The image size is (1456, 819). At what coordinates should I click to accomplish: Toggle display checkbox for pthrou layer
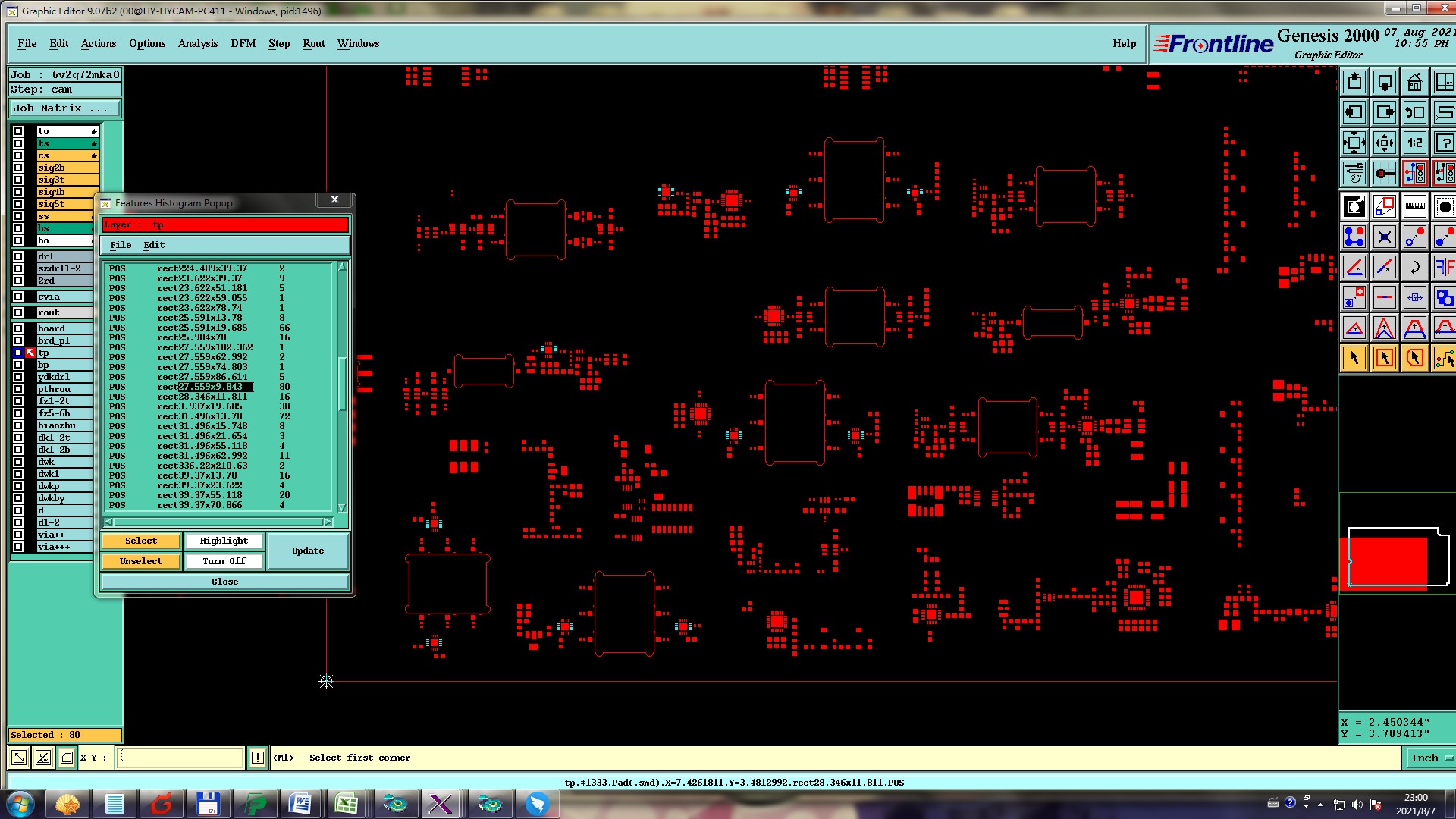point(18,389)
